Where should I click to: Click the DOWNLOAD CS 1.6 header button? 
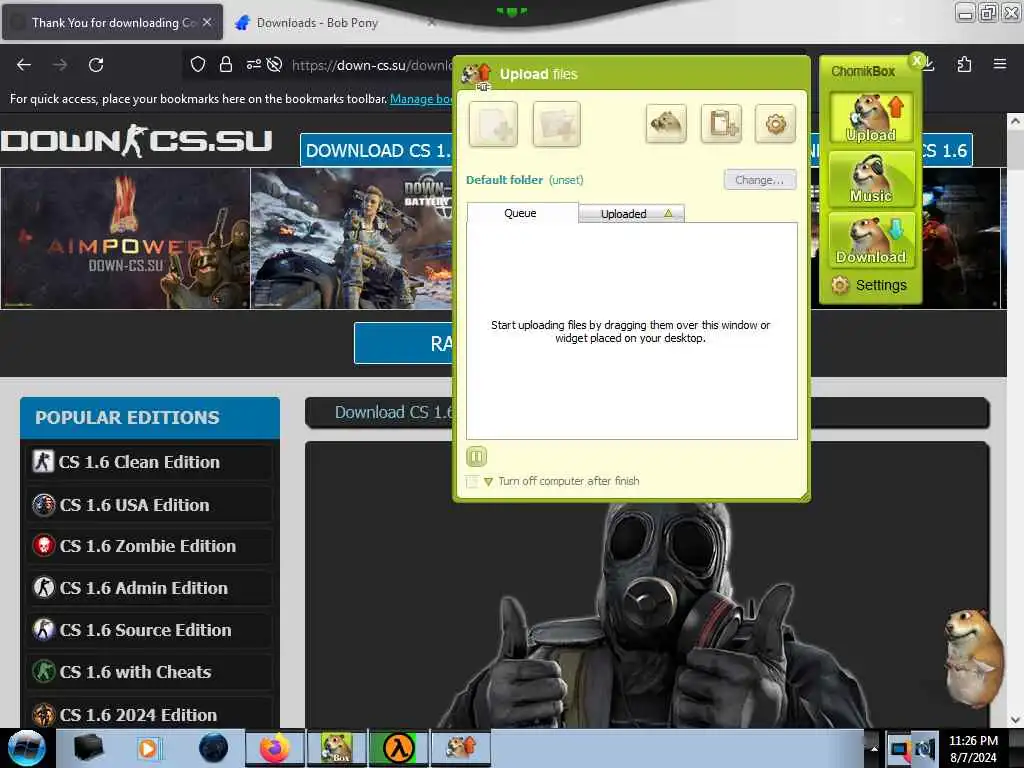(x=376, y=150)
